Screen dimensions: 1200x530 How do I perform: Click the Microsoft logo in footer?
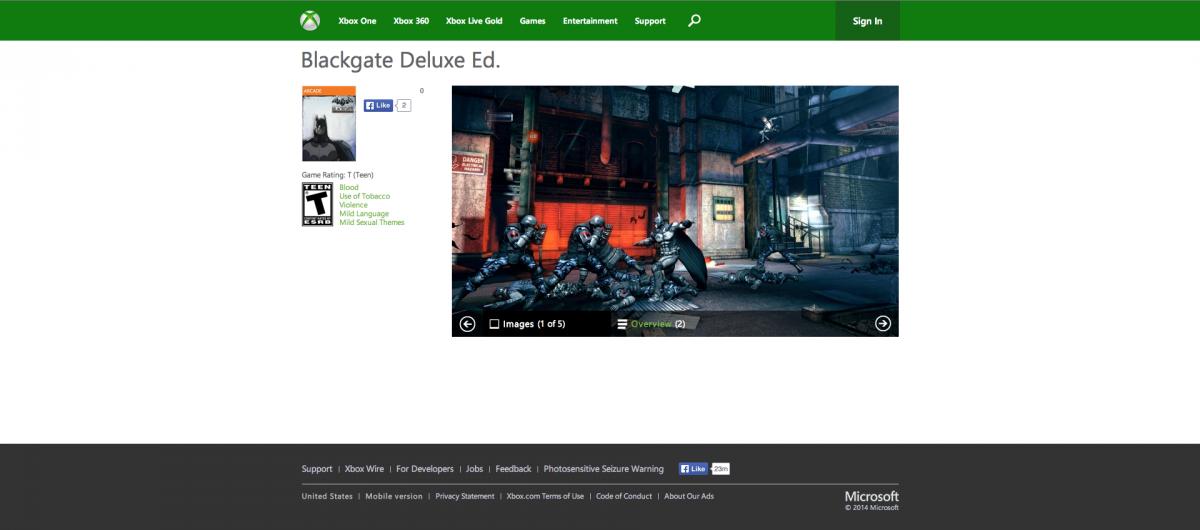[x=872, y=496]
